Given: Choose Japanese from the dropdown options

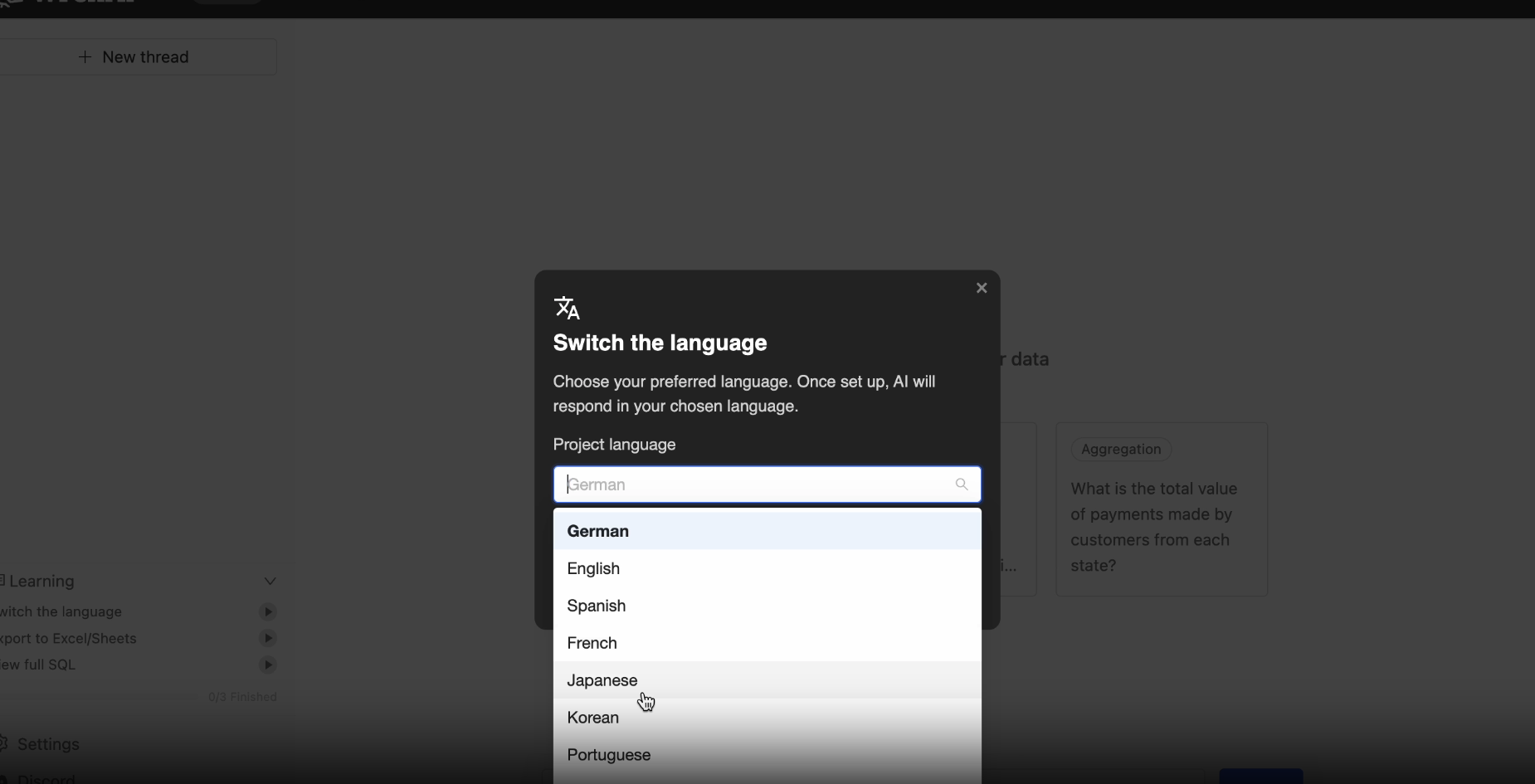Looking at the screenshot, I should click(602, 680).
